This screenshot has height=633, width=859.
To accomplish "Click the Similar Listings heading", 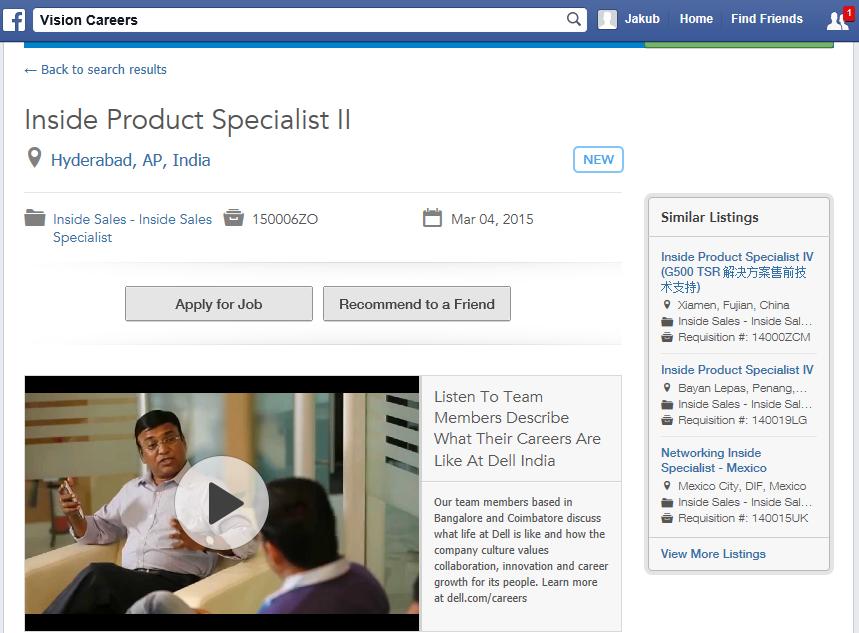I will 709,218.
